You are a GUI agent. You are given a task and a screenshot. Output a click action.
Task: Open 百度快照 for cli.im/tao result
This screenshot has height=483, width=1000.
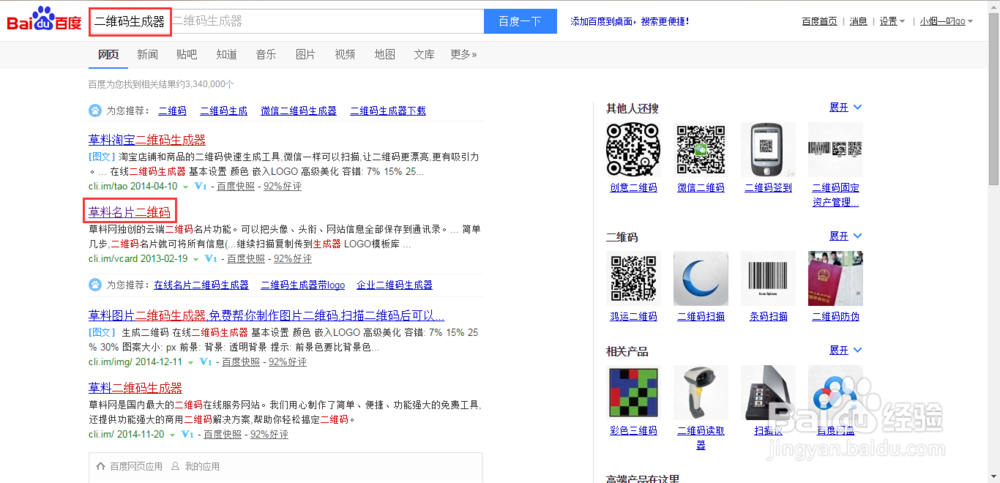point(235,187)
